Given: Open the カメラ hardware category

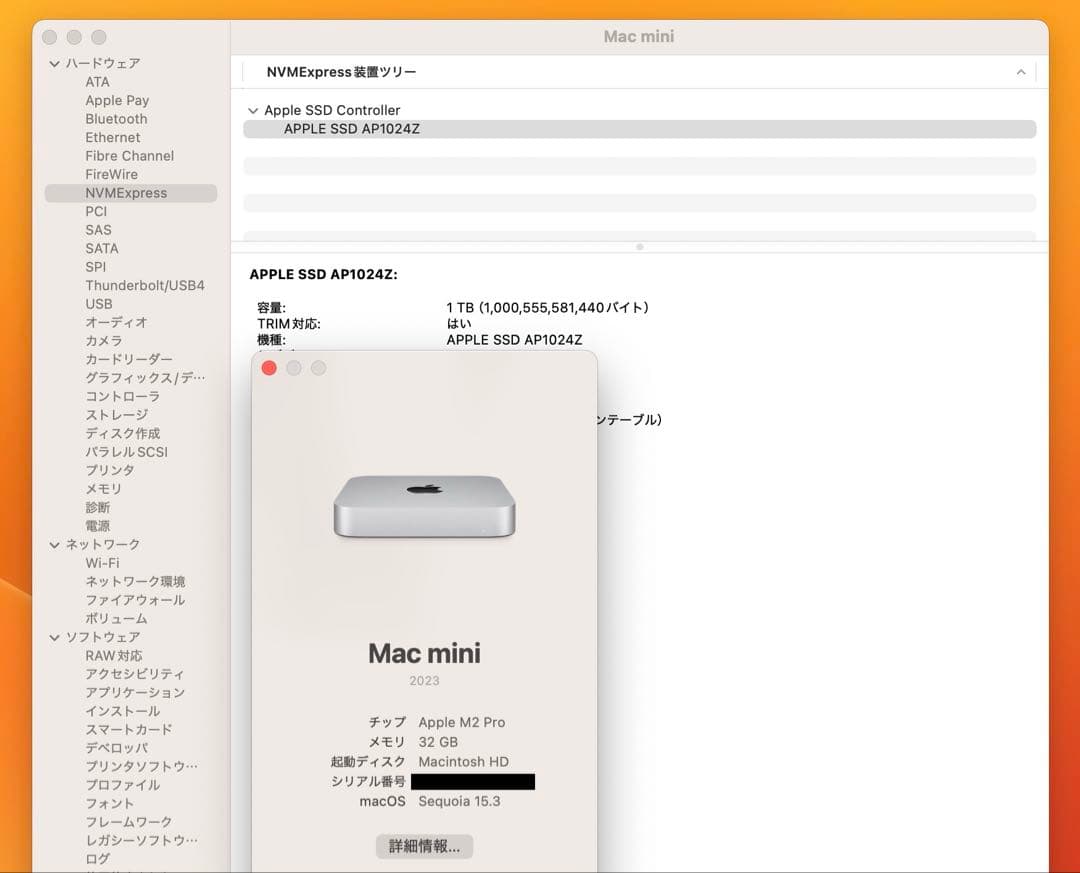Looking at the screenshot, I should (x=101, y=340).
